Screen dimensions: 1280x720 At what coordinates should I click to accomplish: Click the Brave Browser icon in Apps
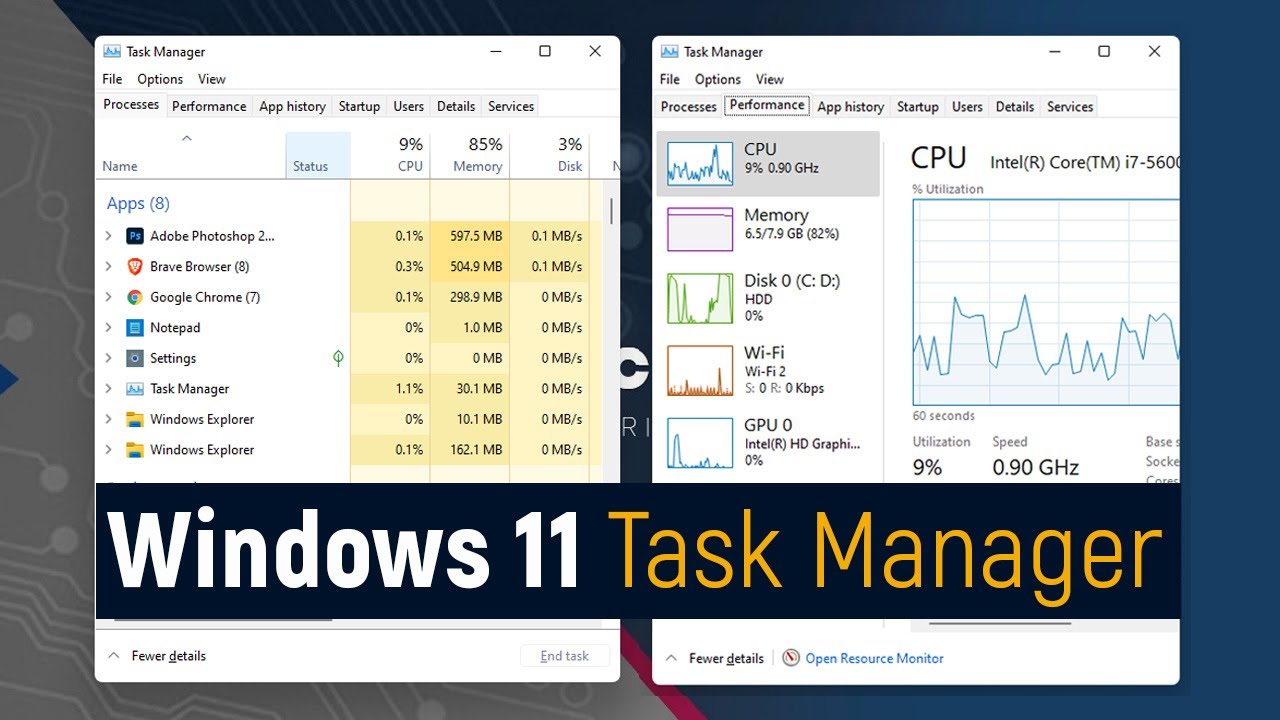click(135, 266)
